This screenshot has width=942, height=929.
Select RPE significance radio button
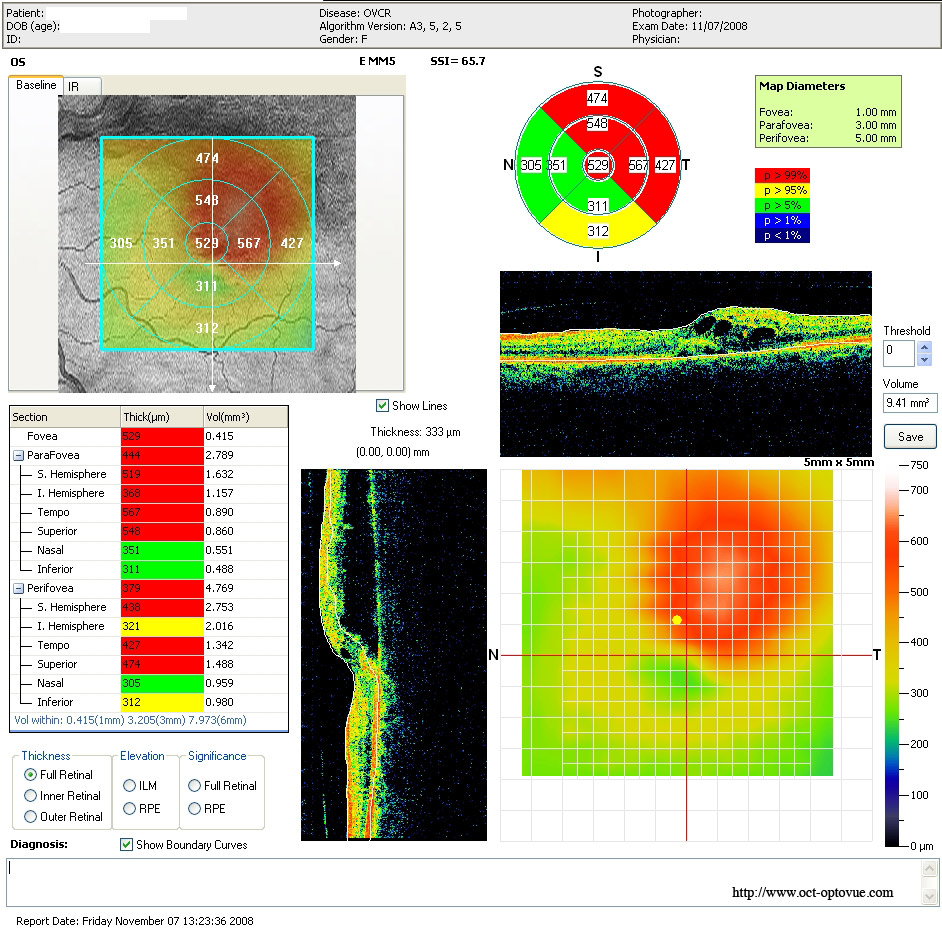point(194,809)
